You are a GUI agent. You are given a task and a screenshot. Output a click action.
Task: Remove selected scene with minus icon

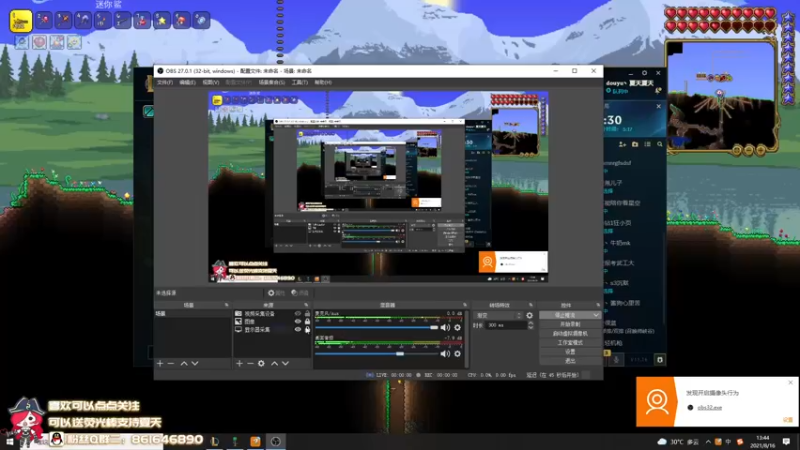(x=171, y=363)
